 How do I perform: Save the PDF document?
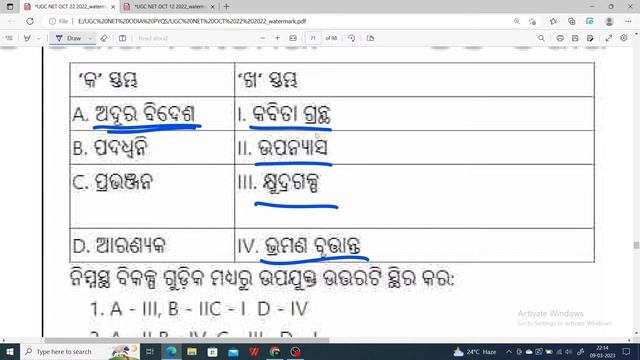pos(575,38)
